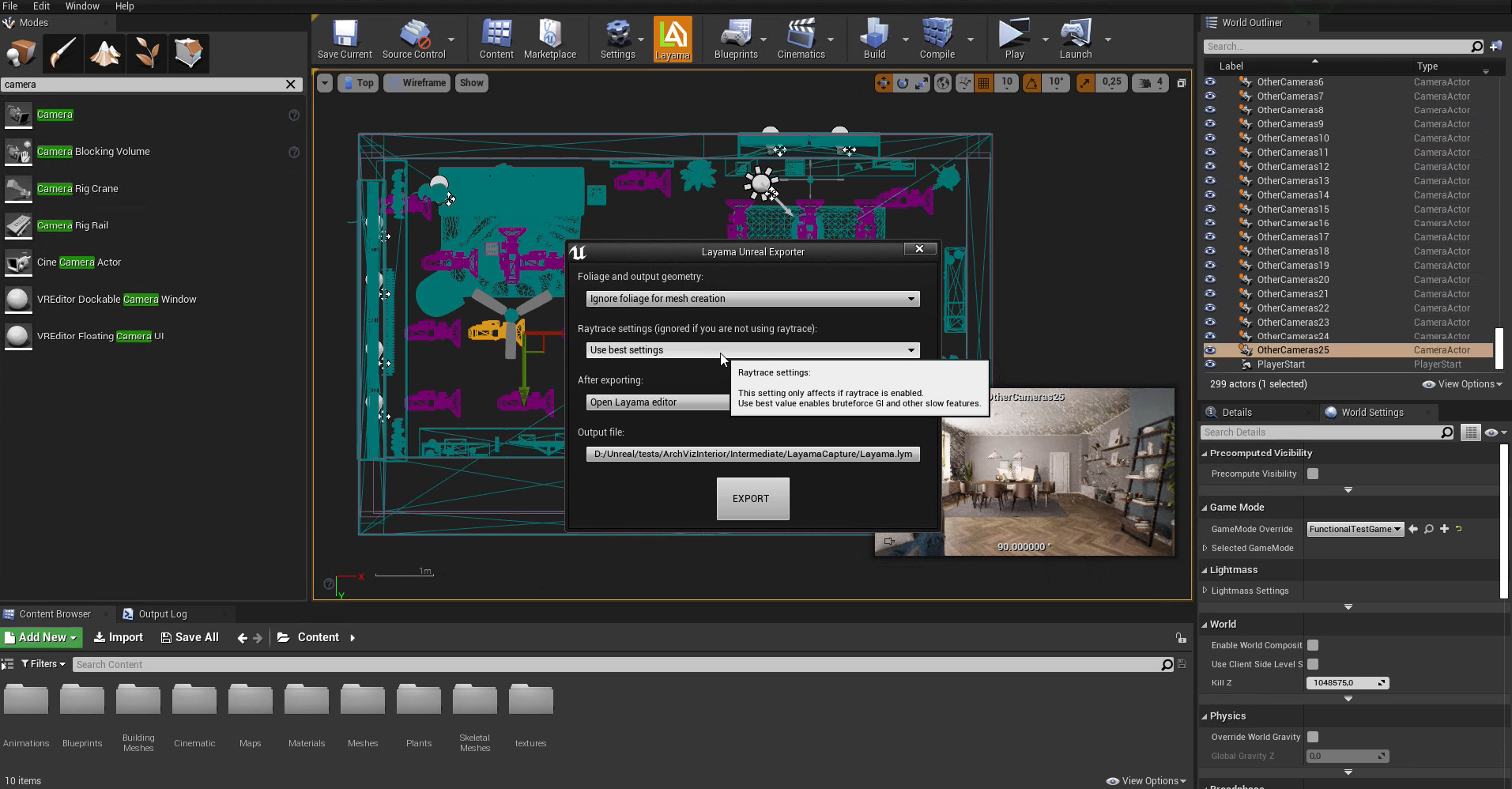Click the Save Current toolbar icon
Image resolution: width=1512 pixels, height=789 pixels.
[345, 39]
